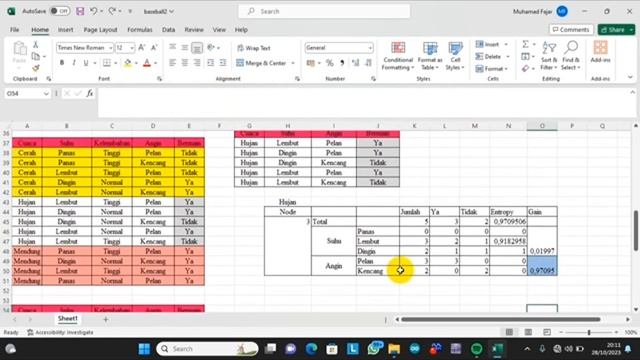Open font size dropdown

(x=132, y=48)
